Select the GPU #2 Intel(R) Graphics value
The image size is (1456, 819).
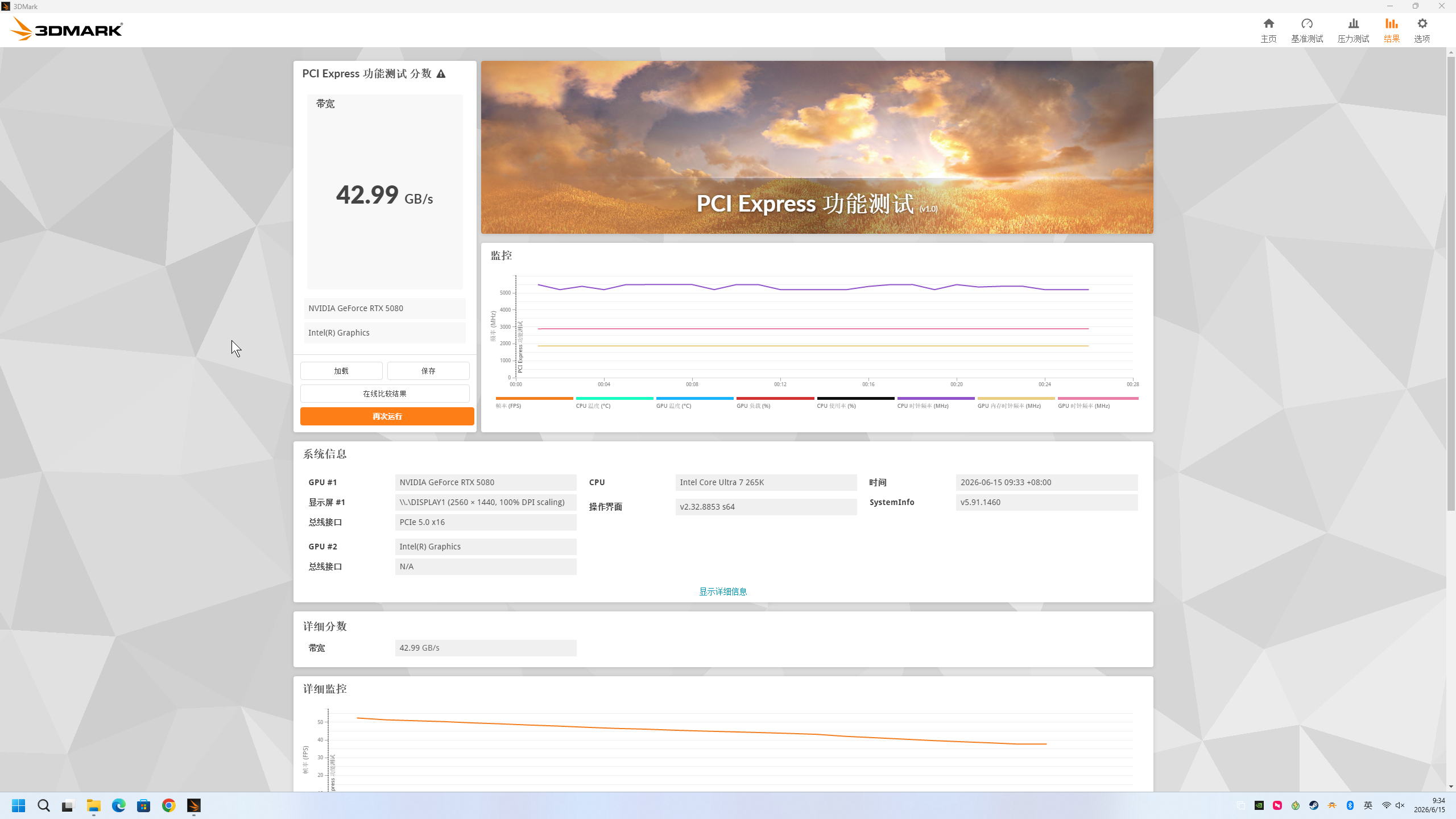click(x=486, y=547)
